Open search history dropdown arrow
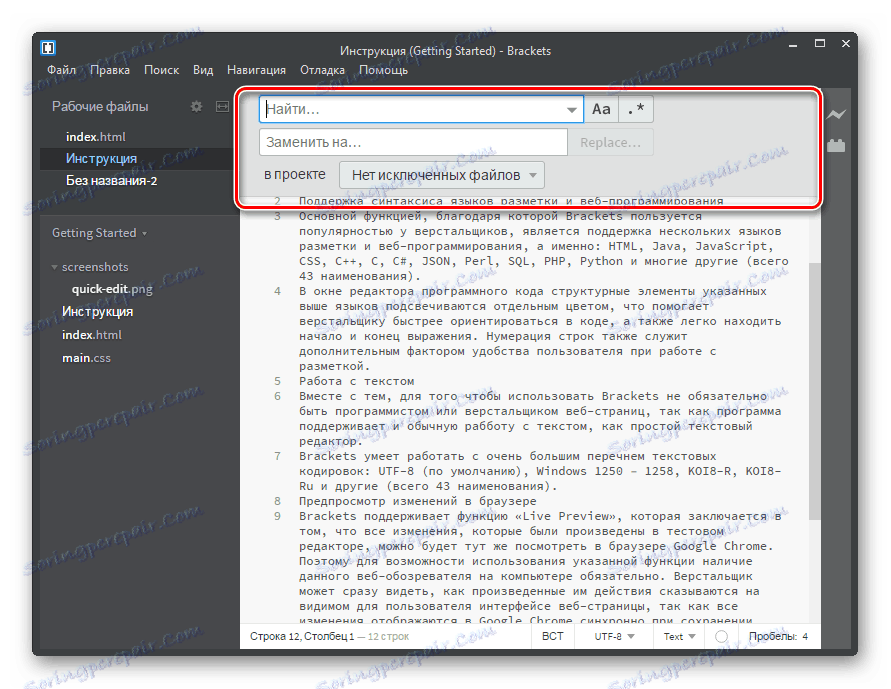 (572, 110)
